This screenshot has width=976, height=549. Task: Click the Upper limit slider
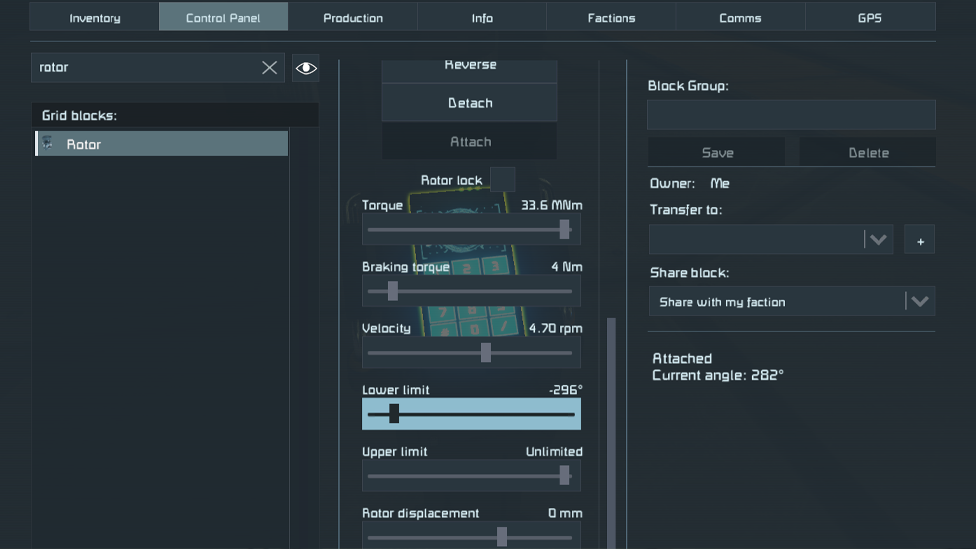point(471,476)
